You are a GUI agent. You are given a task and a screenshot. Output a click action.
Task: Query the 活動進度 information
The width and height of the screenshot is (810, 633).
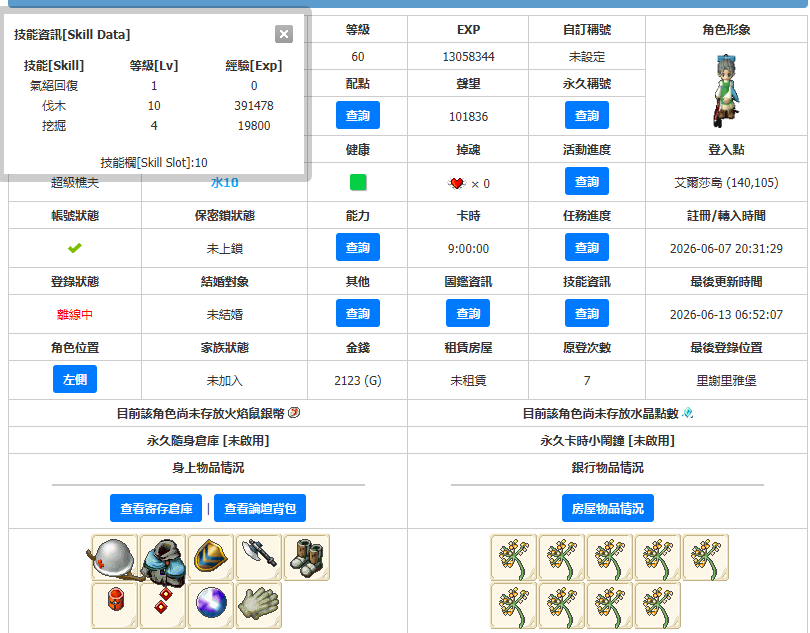pyautogui.click(x=587, y=181)
